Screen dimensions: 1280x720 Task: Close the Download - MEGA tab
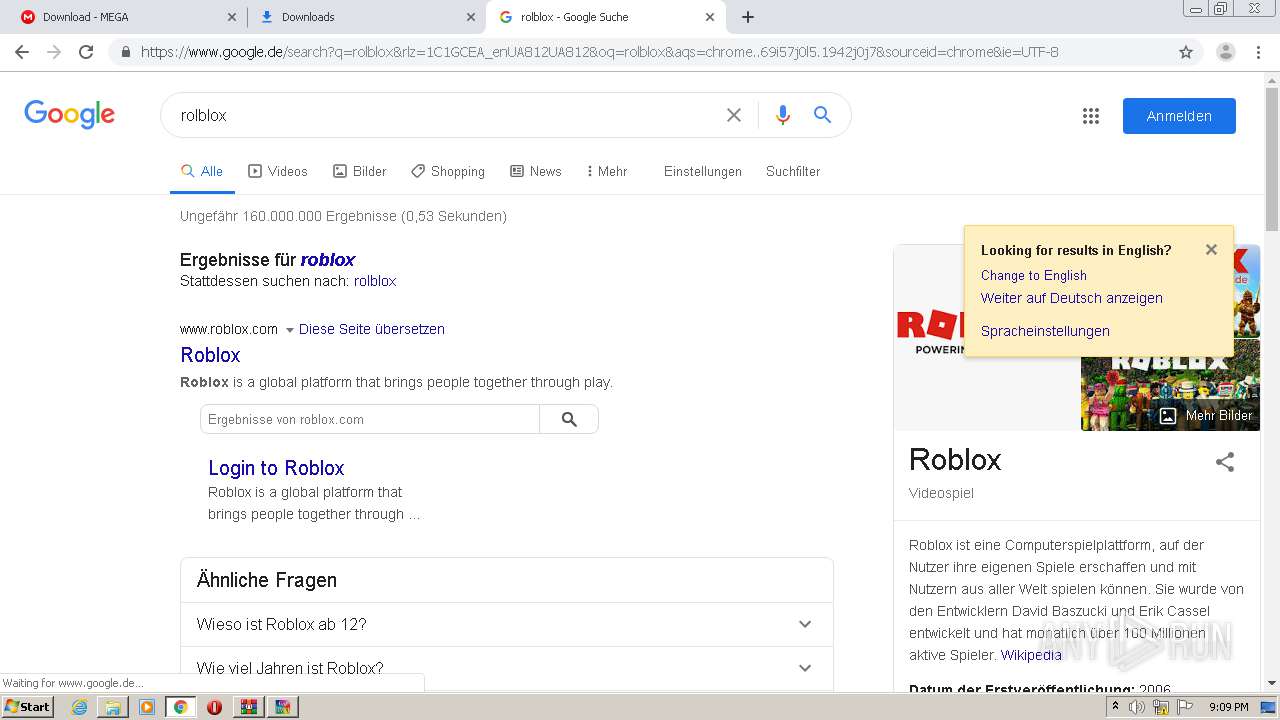point(232,17)
